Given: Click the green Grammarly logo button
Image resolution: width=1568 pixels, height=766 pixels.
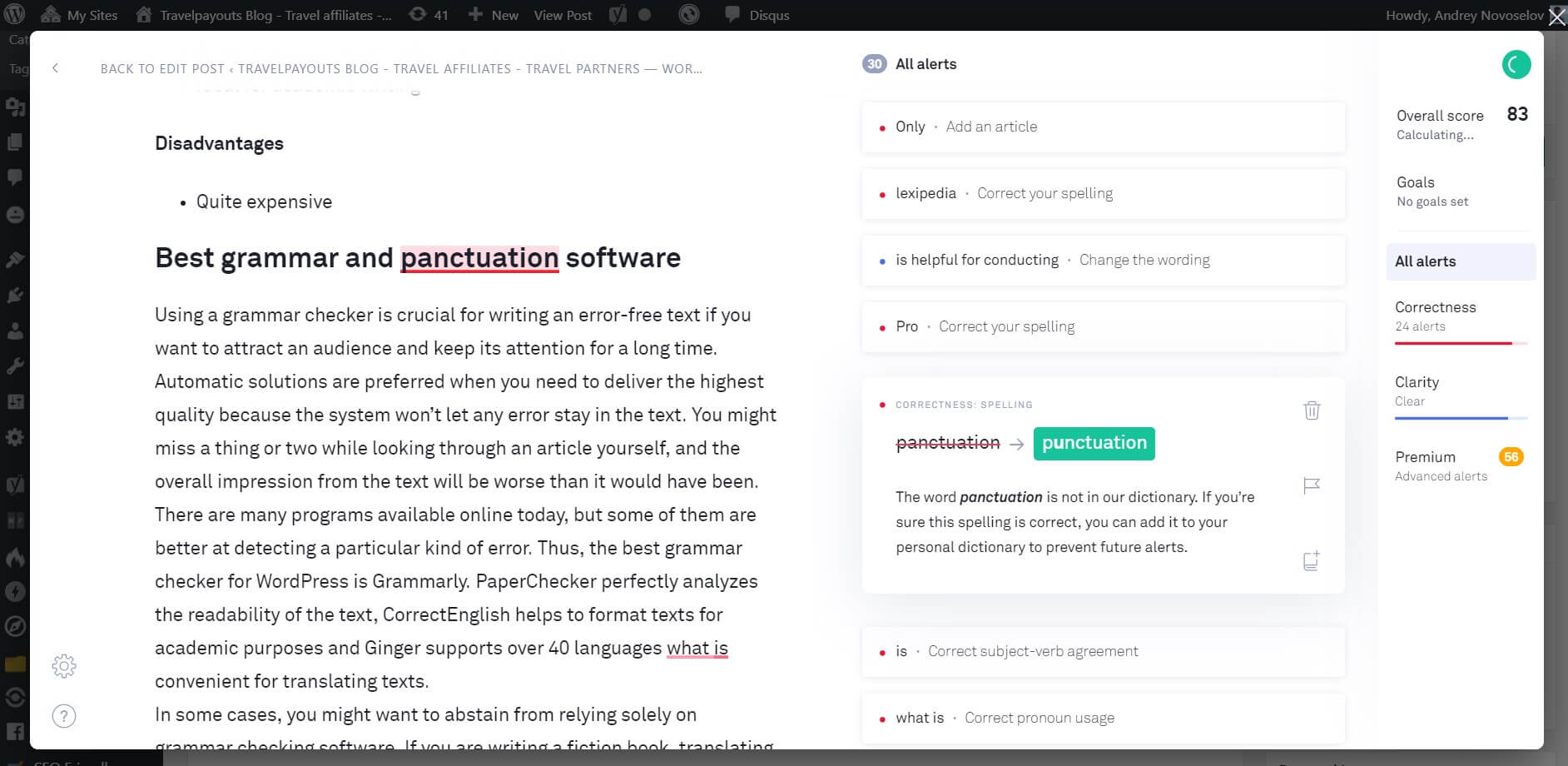Looking at the screenshot, I should pos(1516,65).
